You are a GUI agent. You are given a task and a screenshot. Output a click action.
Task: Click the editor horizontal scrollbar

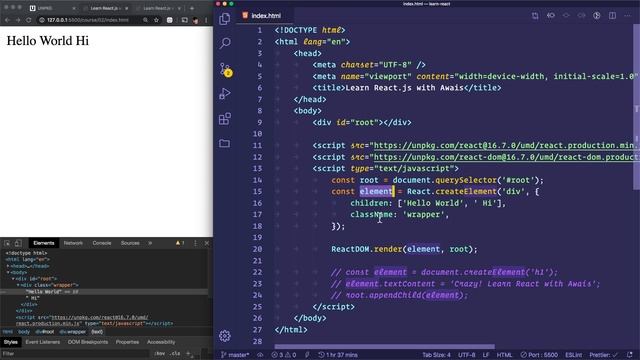pos(384,347)
